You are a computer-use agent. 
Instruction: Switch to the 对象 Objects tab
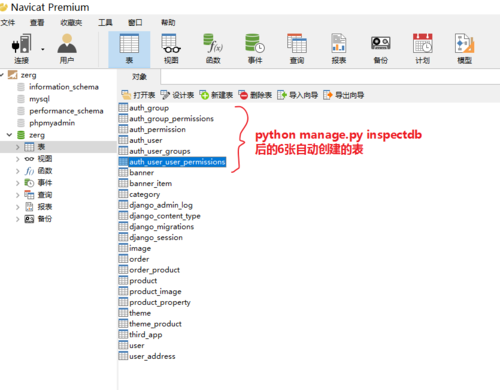click(139, 77)
